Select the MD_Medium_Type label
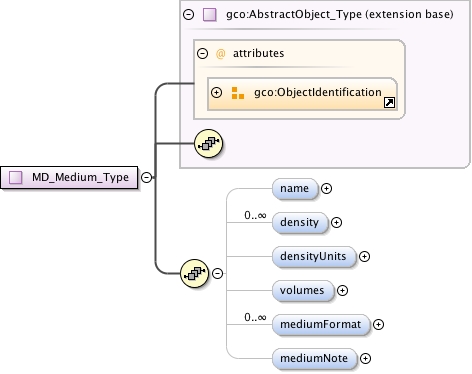This screenshot has width=472, height=374. coord(80,177)
